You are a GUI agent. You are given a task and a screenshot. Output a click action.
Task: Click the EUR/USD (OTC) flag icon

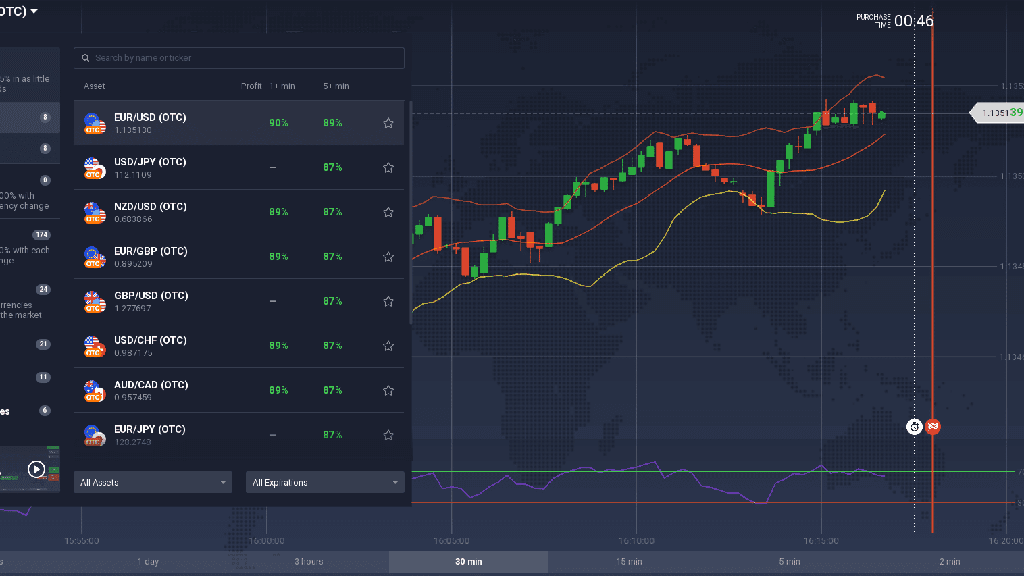(95, 123)
